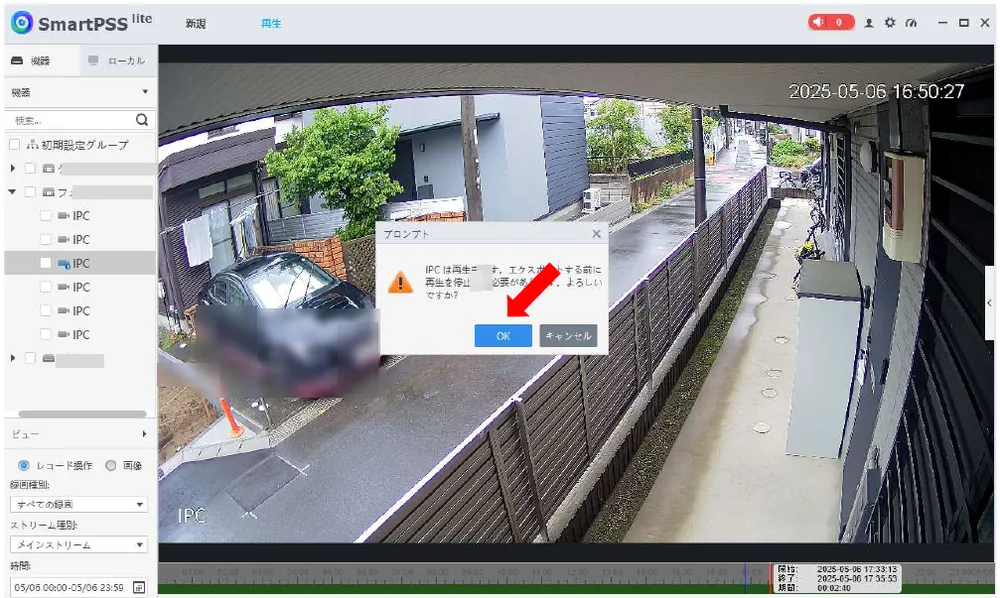Open the user account icon
Viewport: 1000px width, 598px height.
[868, 23]
